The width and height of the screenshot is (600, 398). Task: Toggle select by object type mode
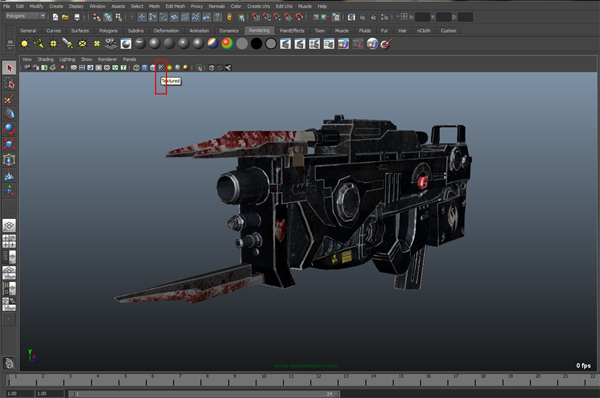pyautogui.click(x=108, y=17)
